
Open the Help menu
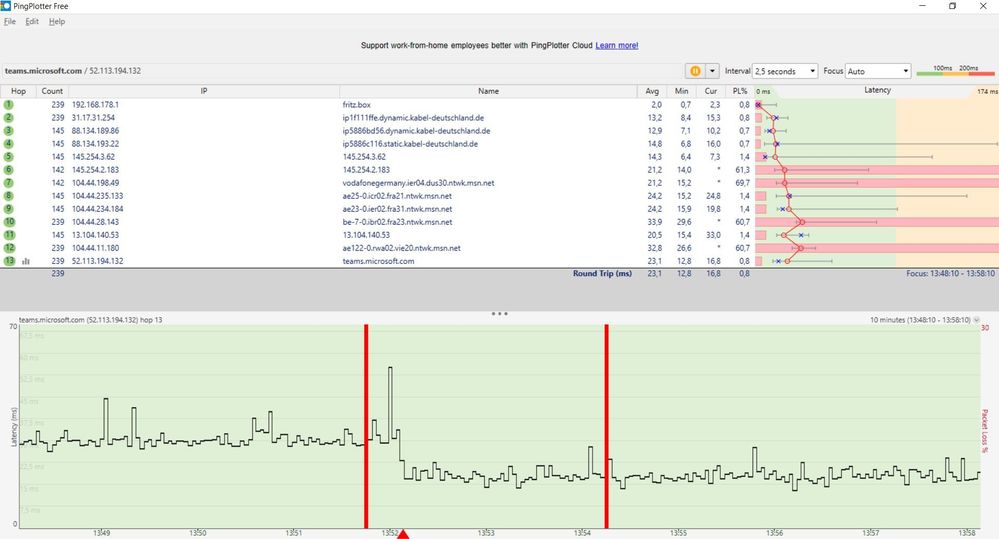tap(57, 21)
